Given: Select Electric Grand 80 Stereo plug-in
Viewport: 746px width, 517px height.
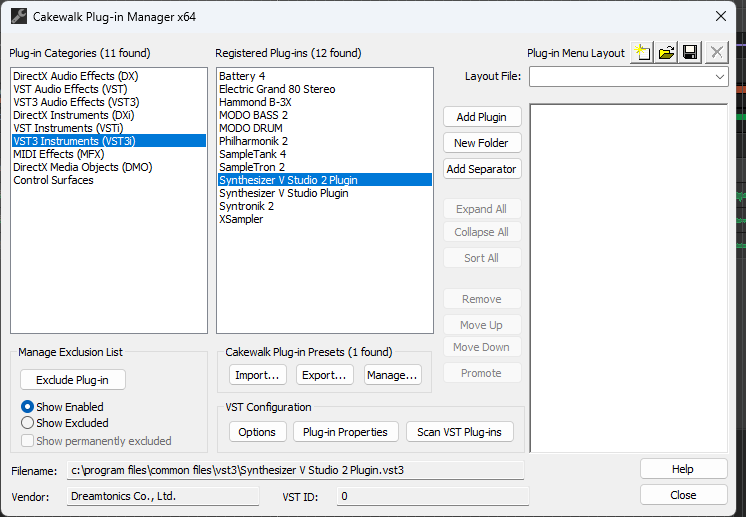Looking at the screenshot, I should coord(325,89).
